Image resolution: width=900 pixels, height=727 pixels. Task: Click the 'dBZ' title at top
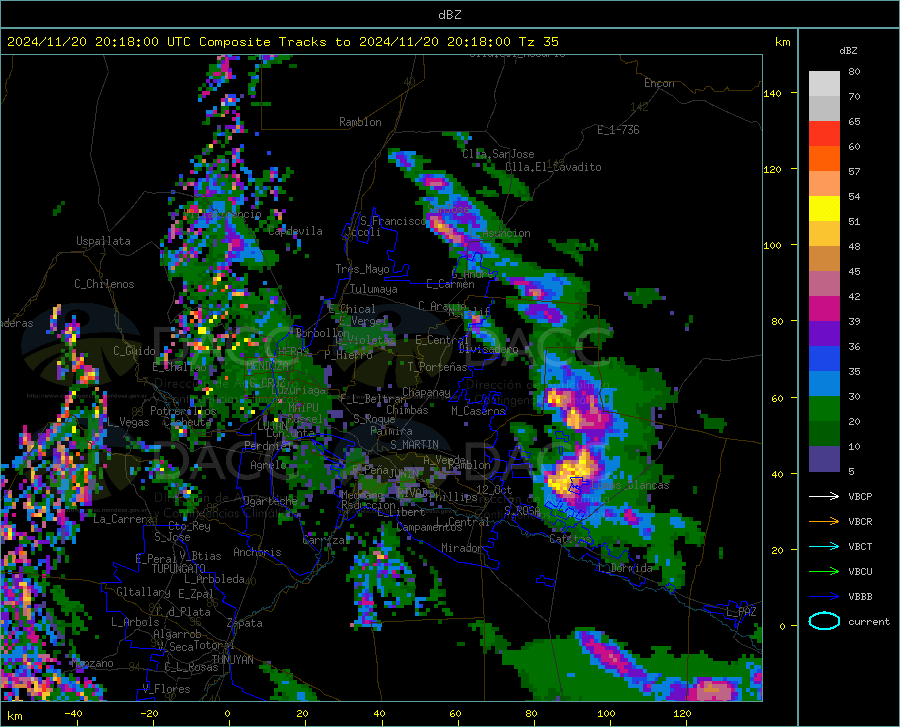coord(449,15)
